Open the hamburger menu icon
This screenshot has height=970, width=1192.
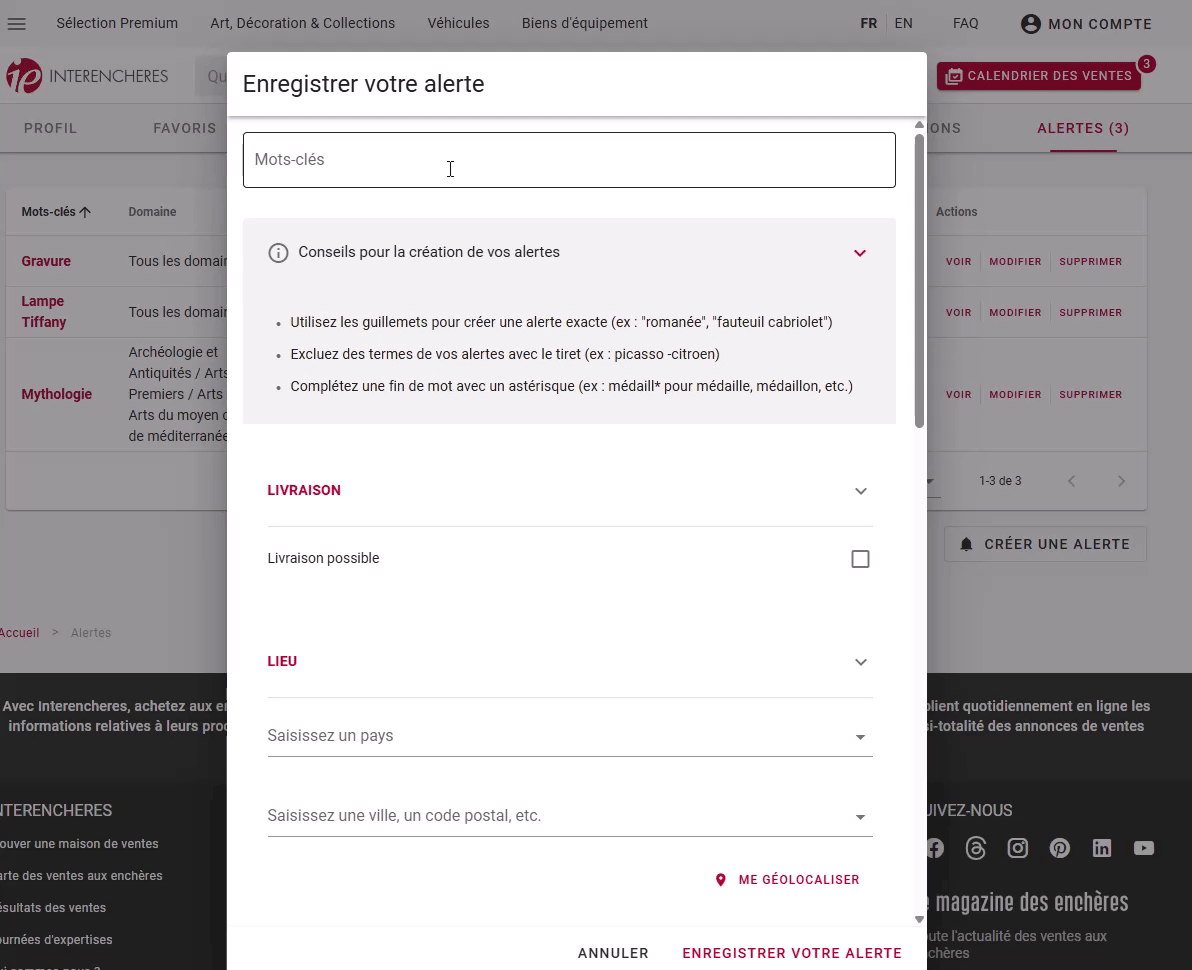pyautogui.click(x=17, y=23)
